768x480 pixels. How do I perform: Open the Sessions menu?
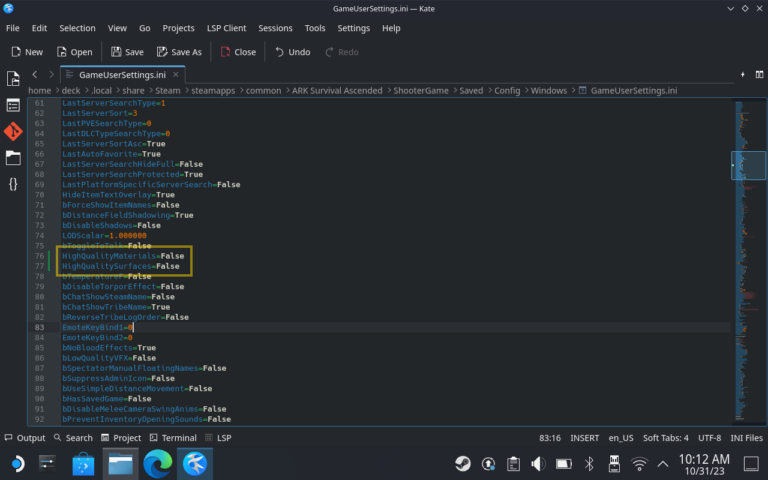click(x=275, y=28)
